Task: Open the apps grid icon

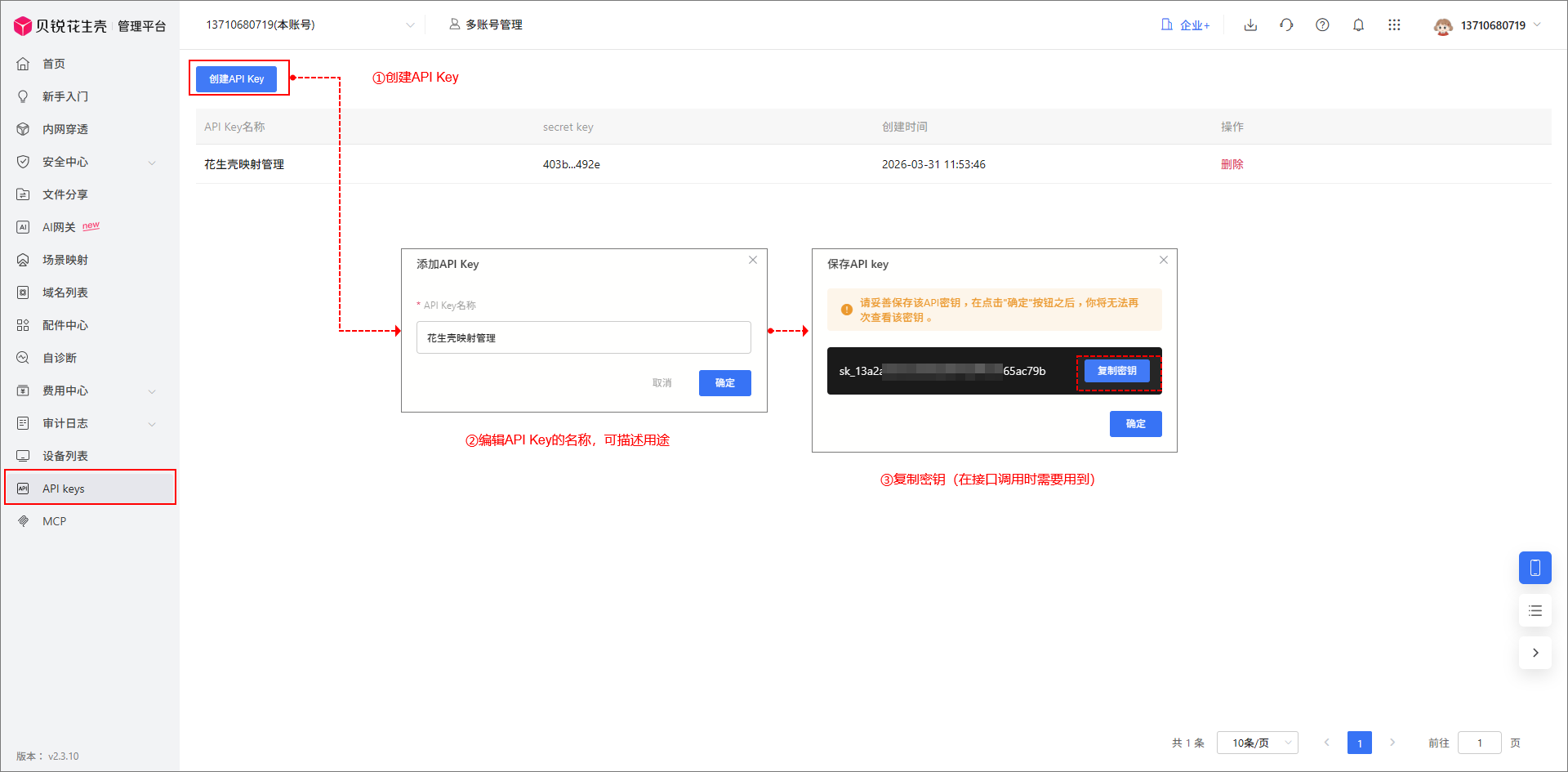Action: (1394, 25)
